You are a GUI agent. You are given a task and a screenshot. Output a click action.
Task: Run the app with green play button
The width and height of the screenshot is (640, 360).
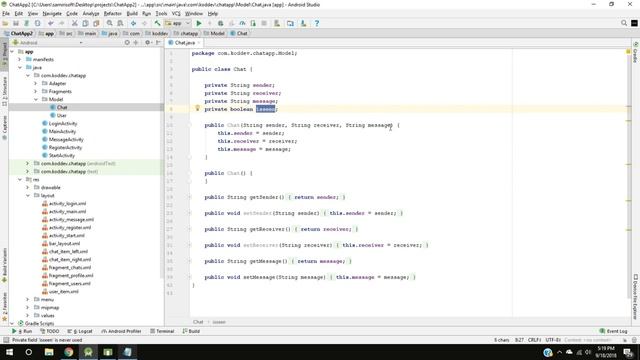(199, 23)
